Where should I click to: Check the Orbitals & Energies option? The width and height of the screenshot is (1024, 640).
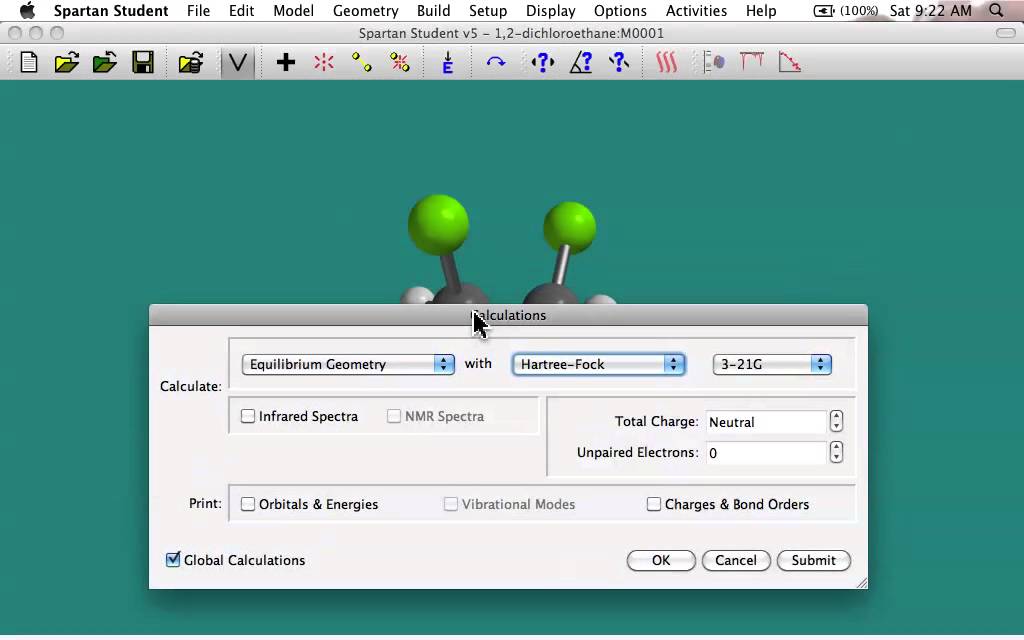tap(248, 504)
